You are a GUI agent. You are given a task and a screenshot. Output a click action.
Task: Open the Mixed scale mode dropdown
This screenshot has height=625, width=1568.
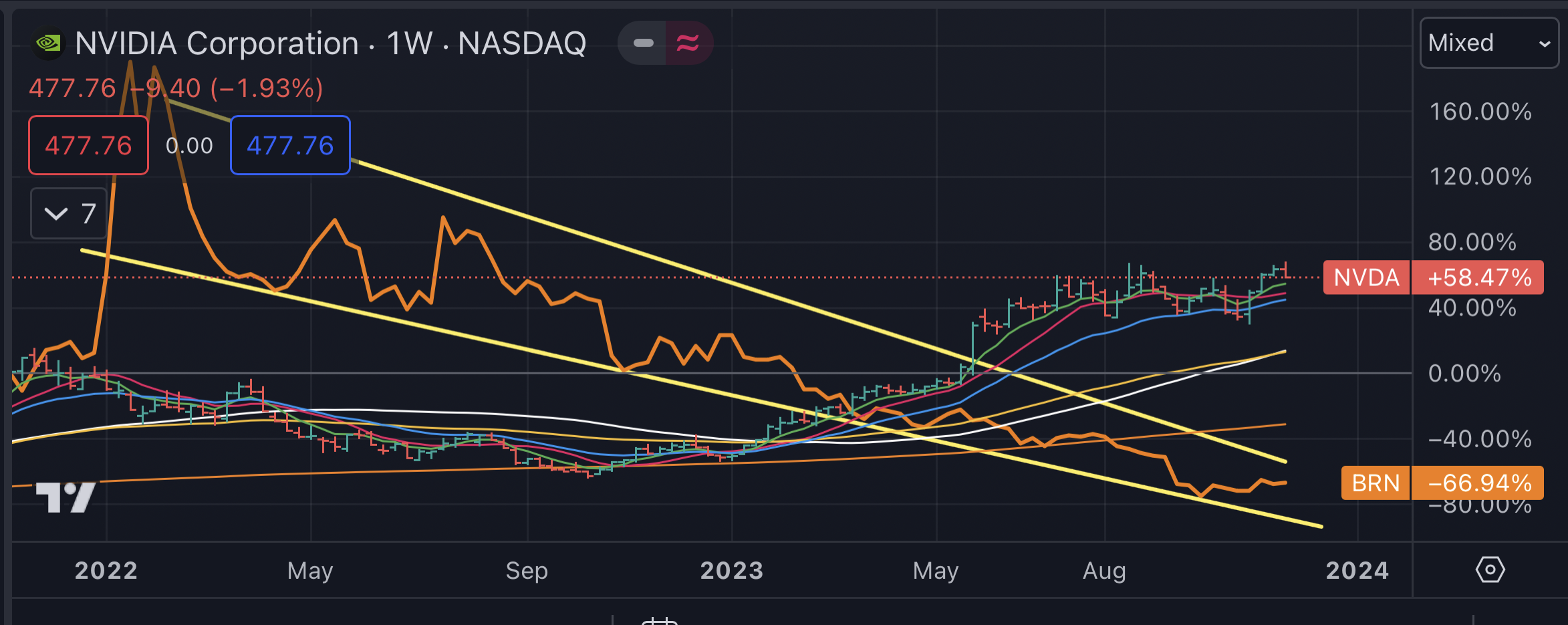pyautogui.click(x=1488, y=43)
